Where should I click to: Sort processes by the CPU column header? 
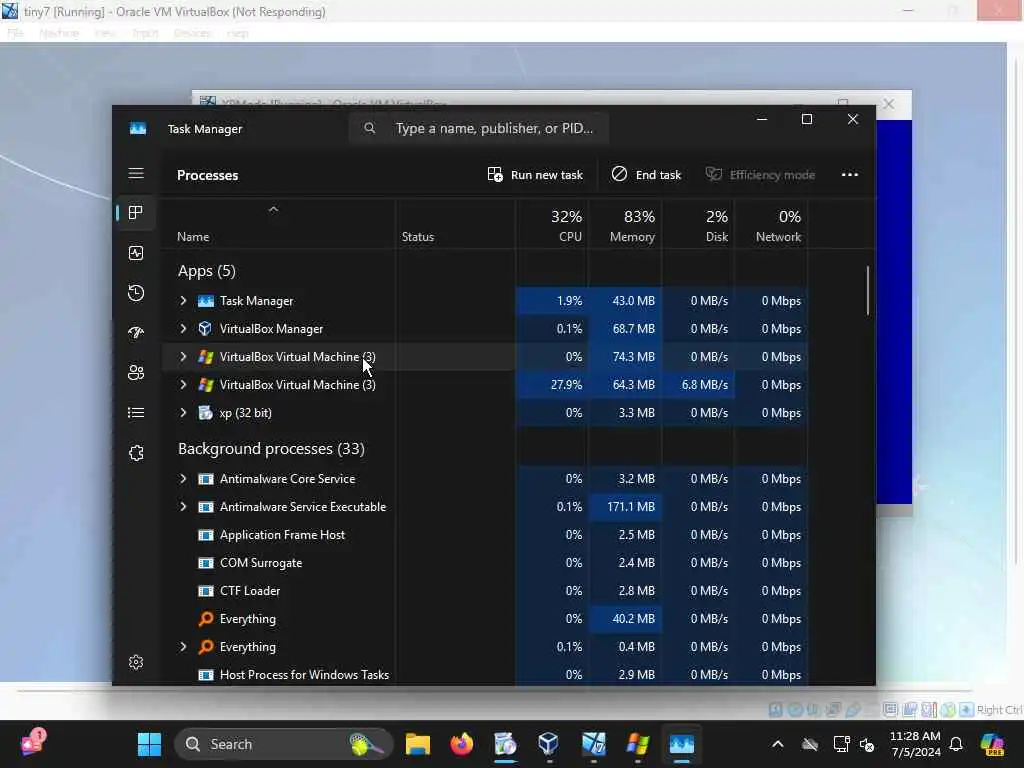552,225
